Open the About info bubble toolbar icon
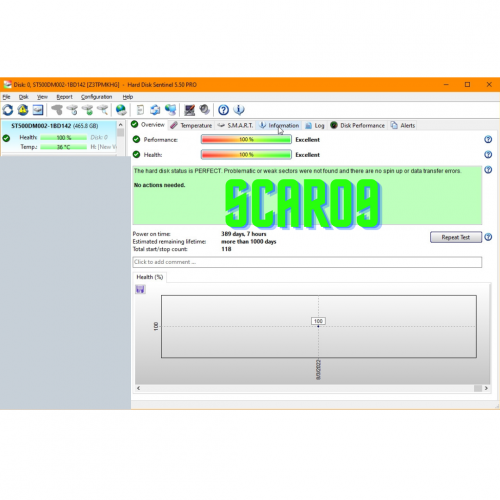This screenshot has height=500, width=500. pos(239,110)
